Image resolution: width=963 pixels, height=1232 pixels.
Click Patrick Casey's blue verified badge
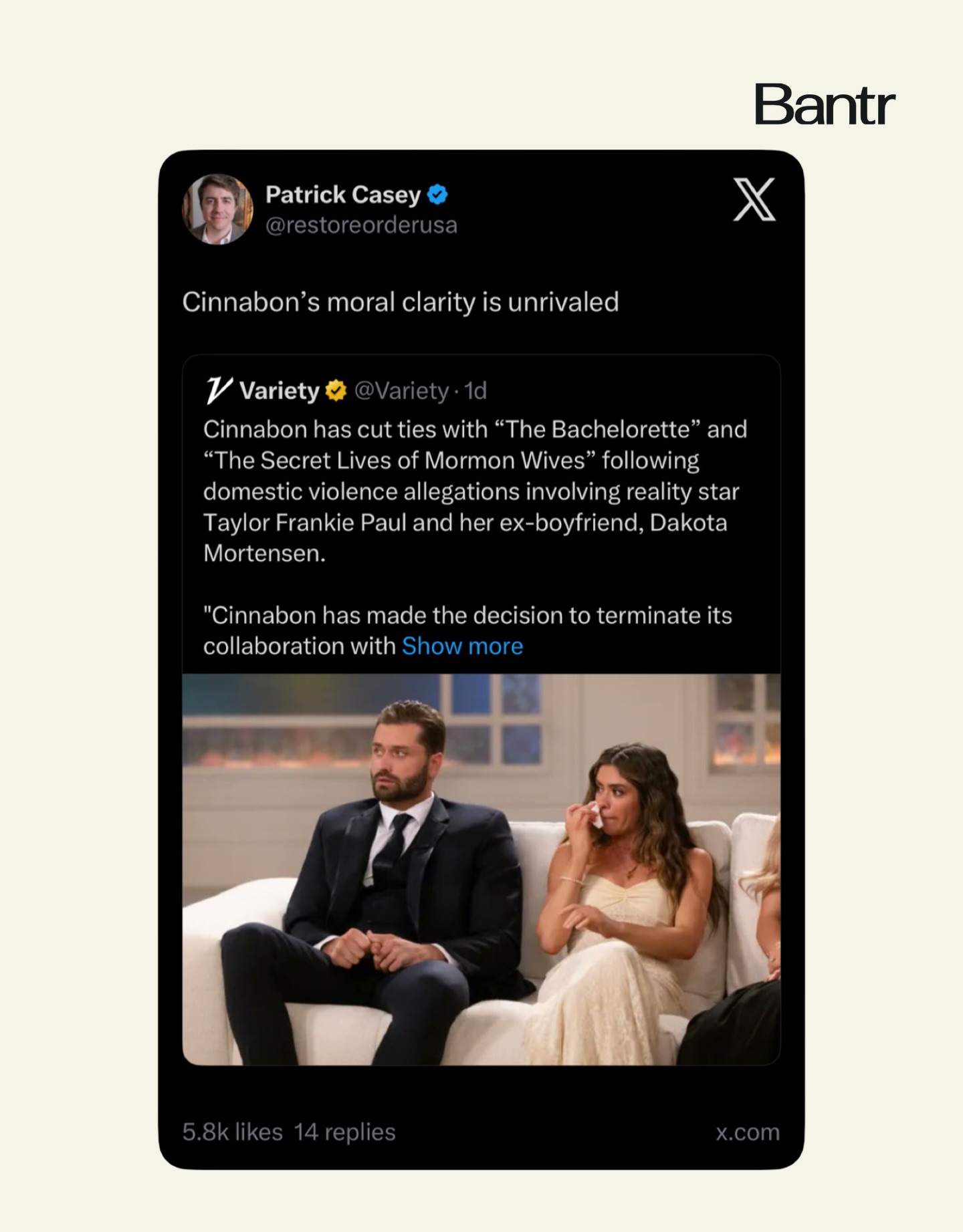pyautogui.click(x=437, y=195)
